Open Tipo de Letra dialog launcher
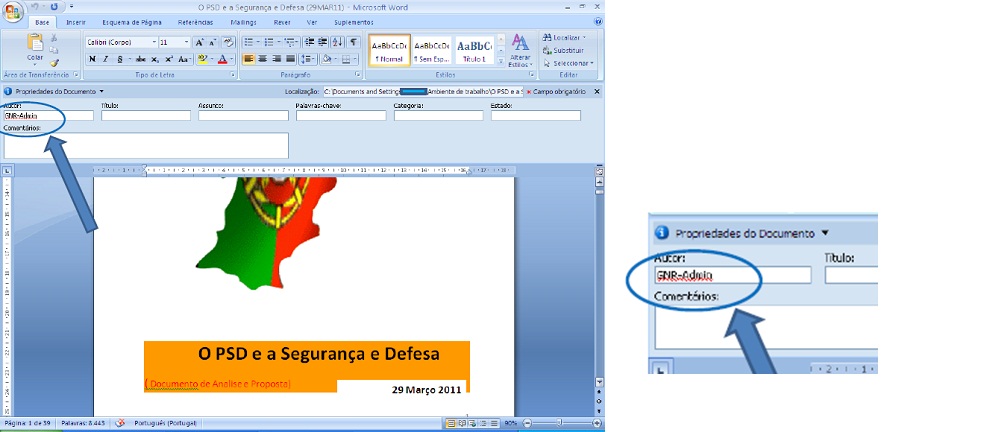The image size is (983, 432). tap(233, 75)
